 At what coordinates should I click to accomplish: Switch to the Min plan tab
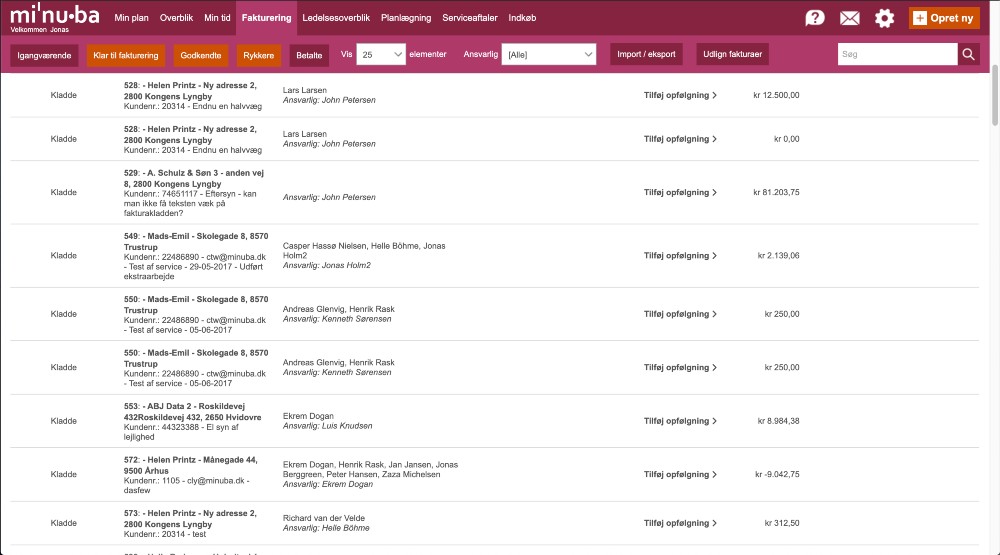tap(132, 19)
